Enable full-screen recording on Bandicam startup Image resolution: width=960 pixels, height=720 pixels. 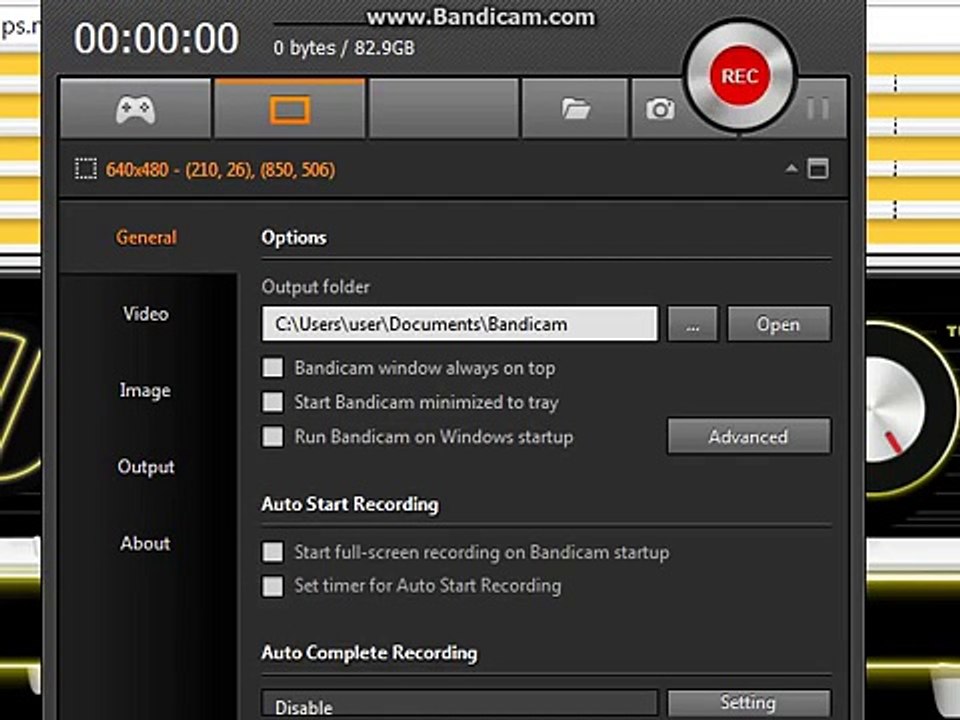[273, 552]
